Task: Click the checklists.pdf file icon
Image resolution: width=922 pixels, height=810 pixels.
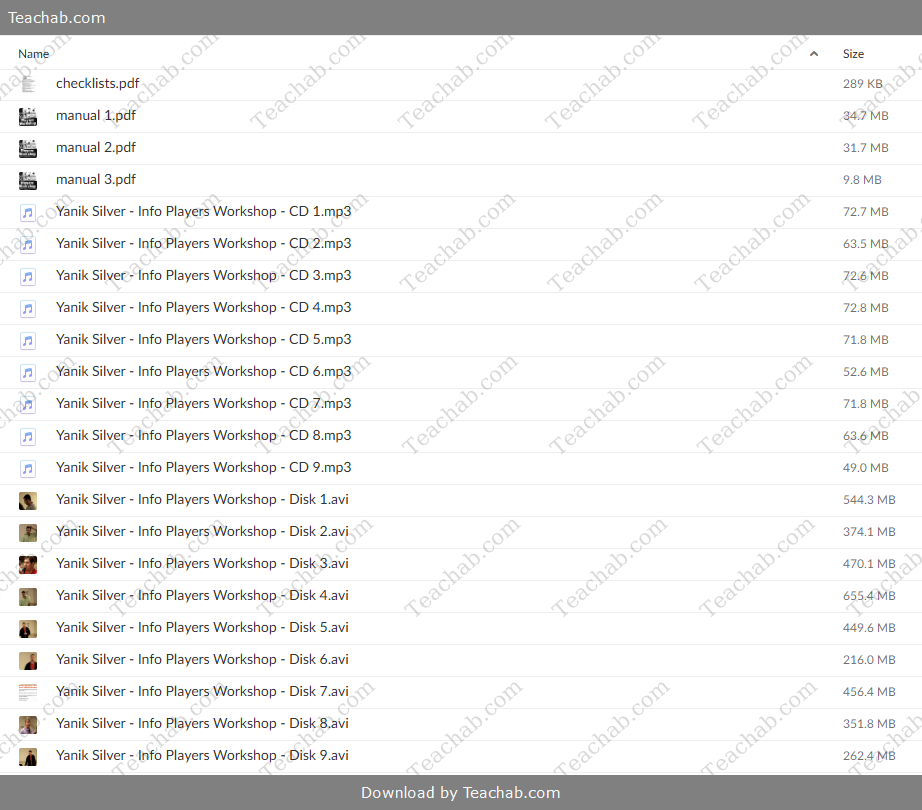Action: 28,84
